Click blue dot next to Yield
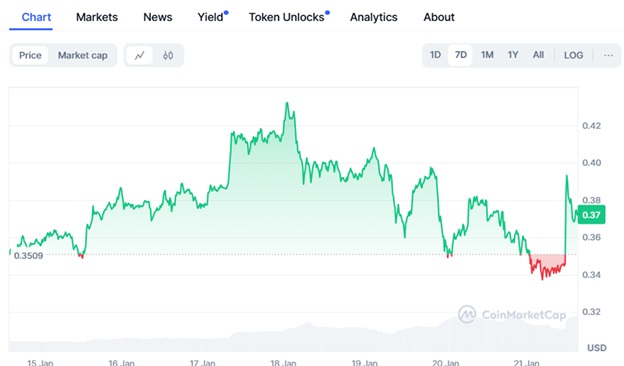 pyautogui.click(x=226, y=13)
